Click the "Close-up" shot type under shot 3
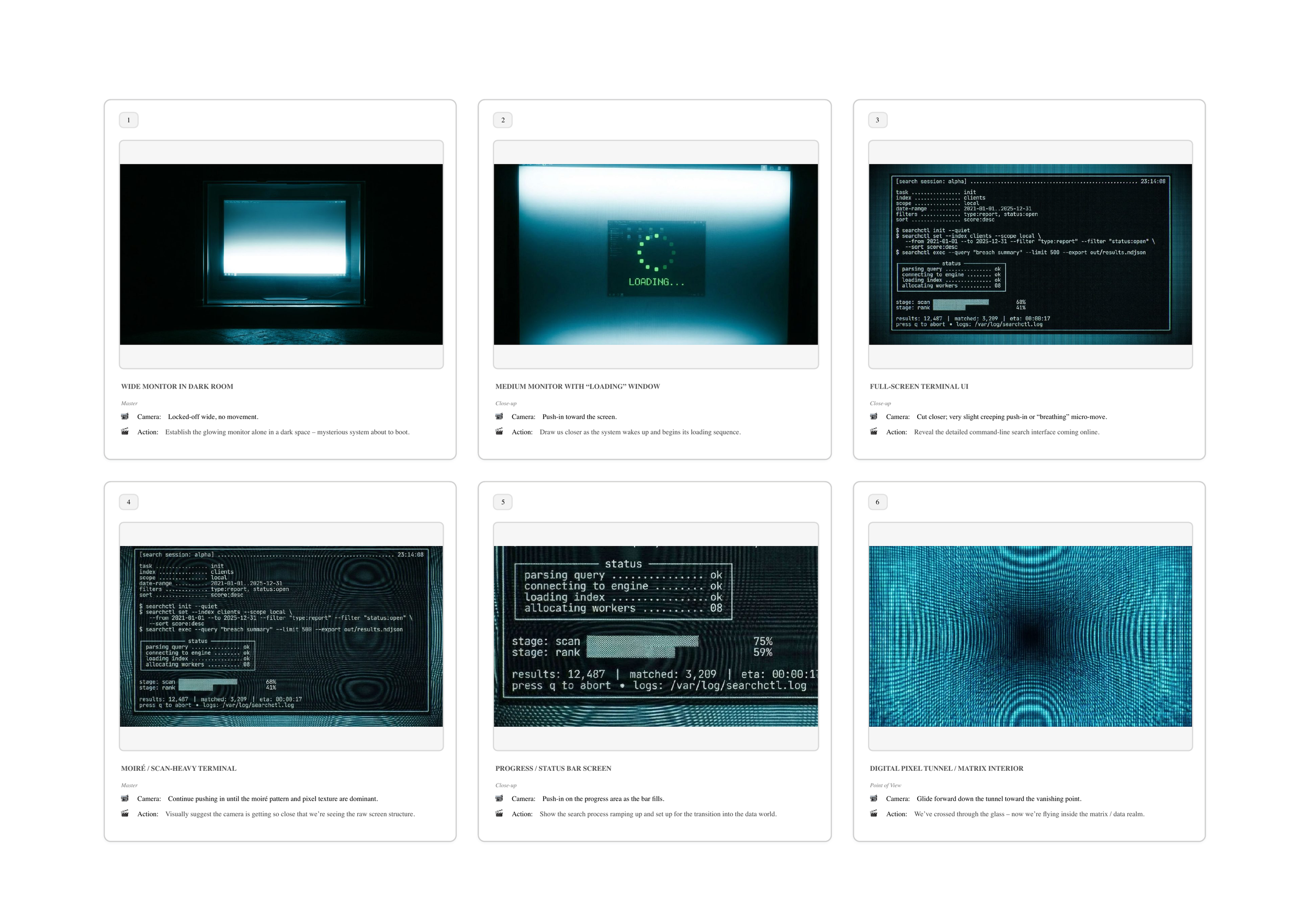The width and height of the screenshot is (1308, 924). [x=880, y=403]
